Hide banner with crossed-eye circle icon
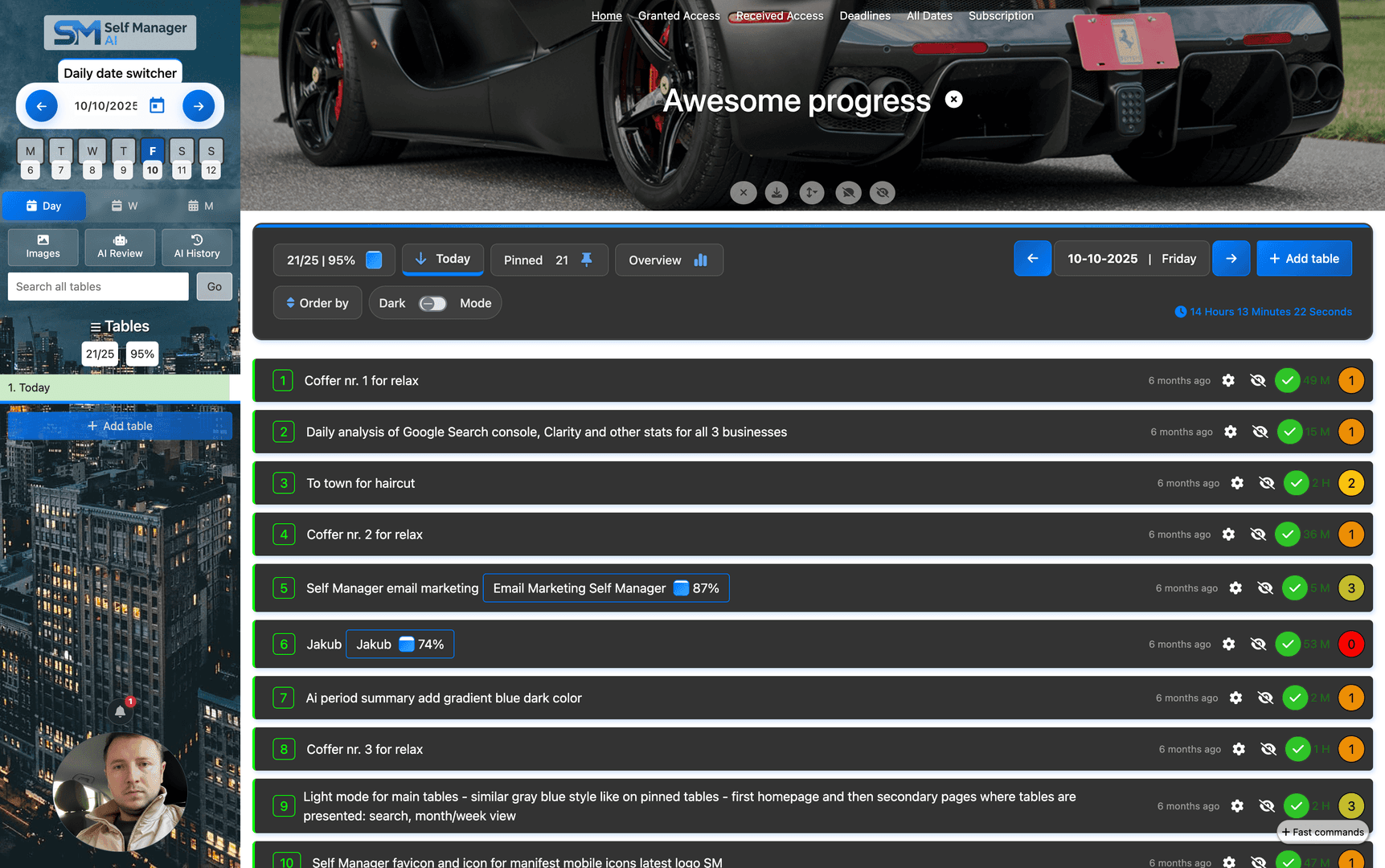This screenshot has width=1385, height=868. click(883, 193)
